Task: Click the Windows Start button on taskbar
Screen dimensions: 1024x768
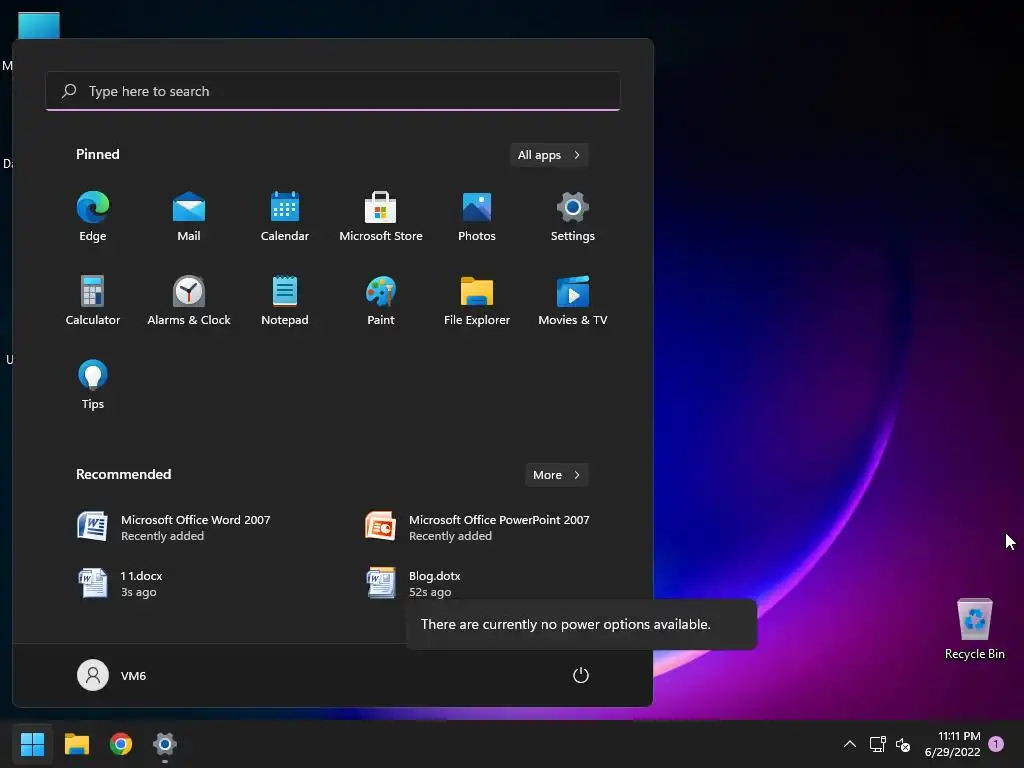Action: point(32,744)
